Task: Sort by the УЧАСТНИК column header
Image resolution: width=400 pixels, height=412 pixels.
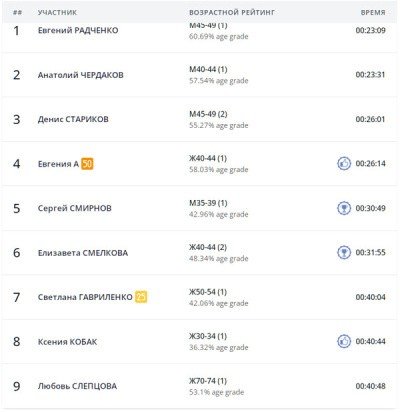Action: pyautogui.click(x=57, y=13)
